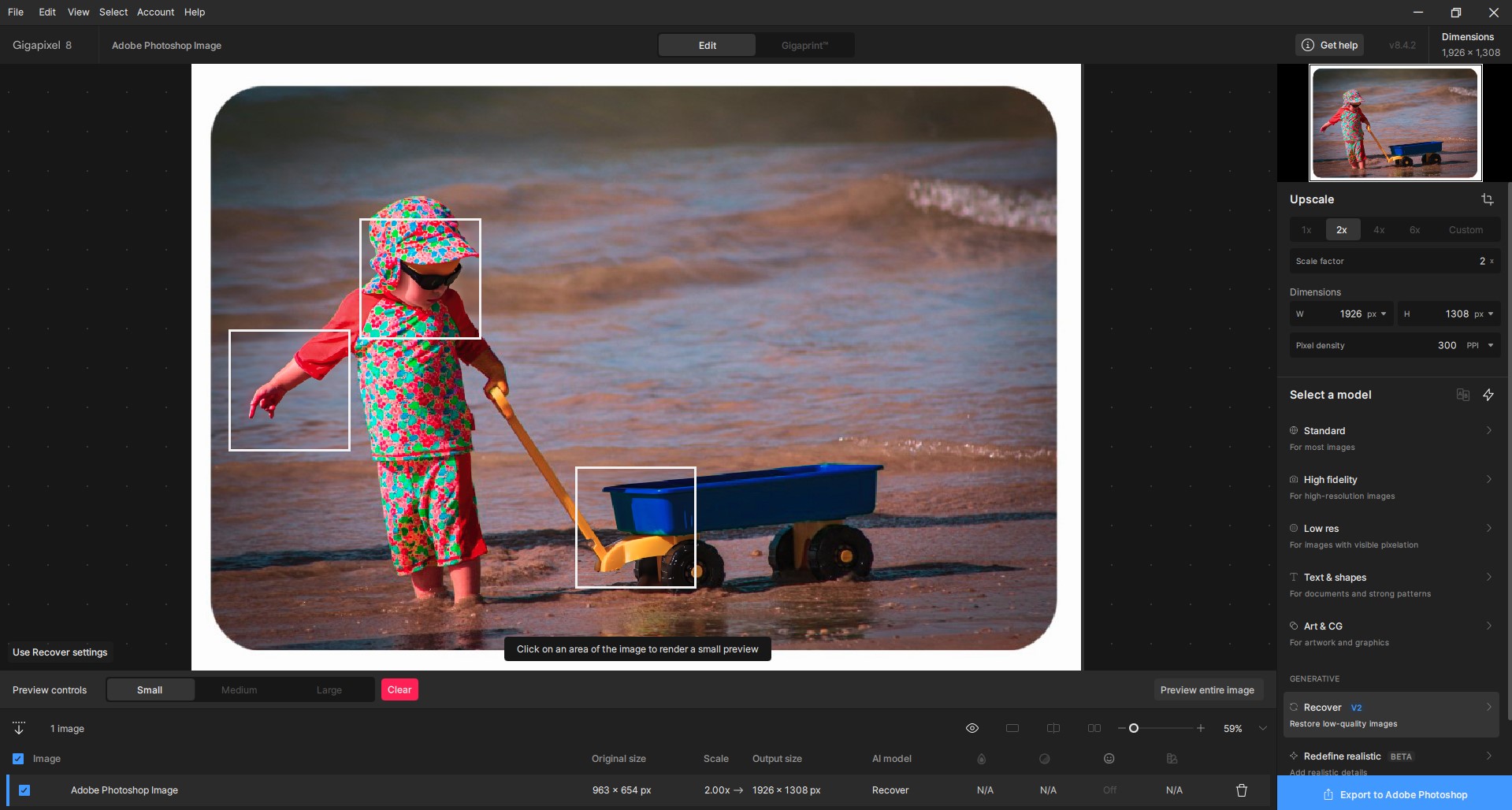Switch to the single view layout icon

tap(1012, 728)
